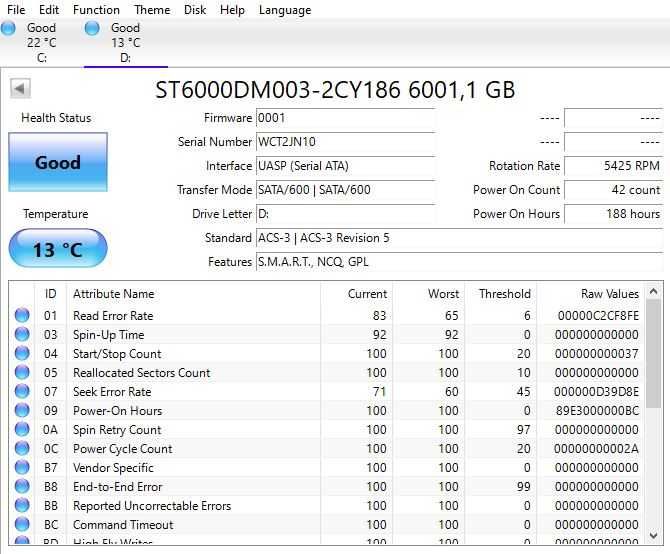Image resolution: width=670 pixels, height=554 pixels.
Task: Click the status orb for Vendor Specific
Action: pyautogui.click(x=22, y=467)
